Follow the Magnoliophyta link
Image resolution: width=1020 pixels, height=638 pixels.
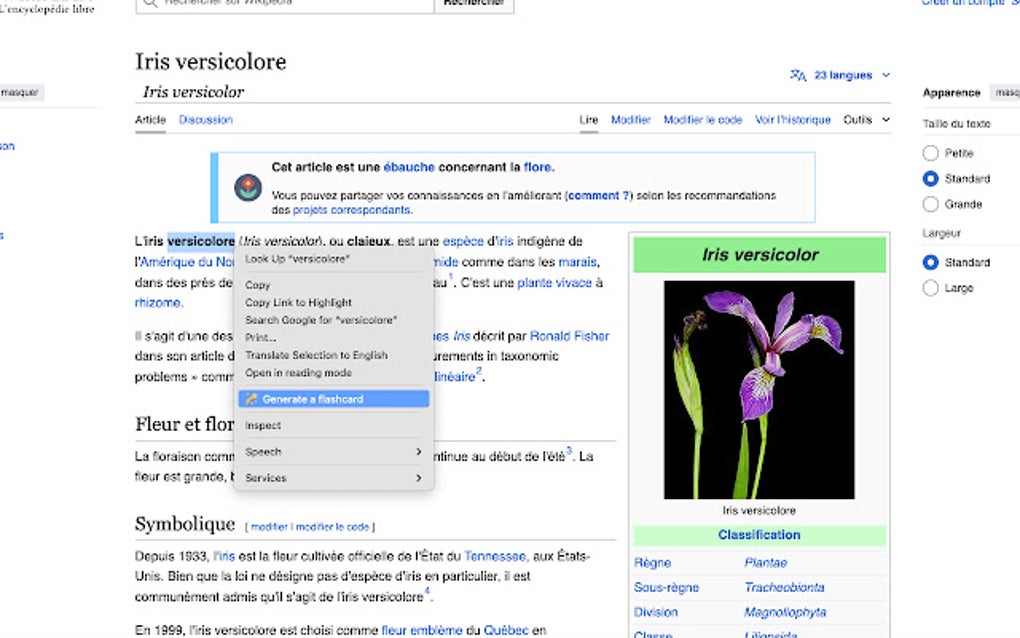pos(785,612)
